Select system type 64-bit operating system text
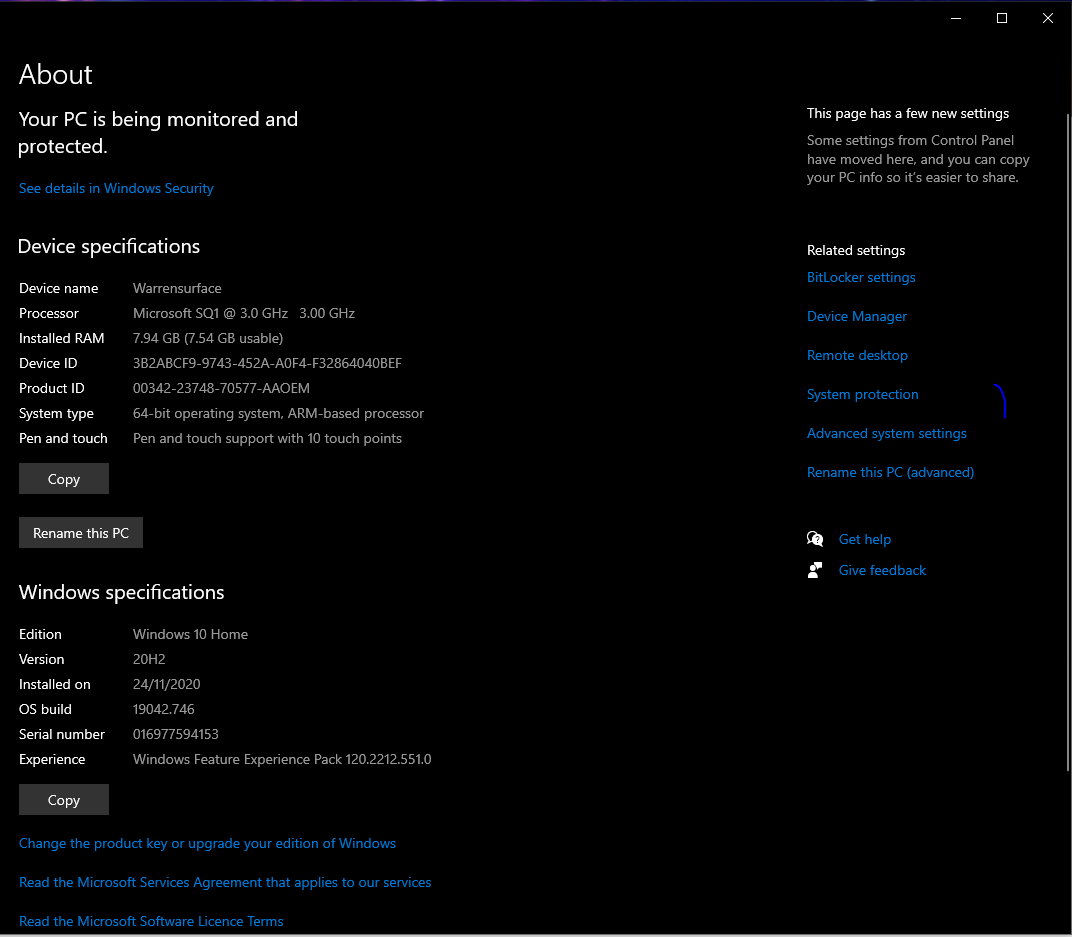 278,413
